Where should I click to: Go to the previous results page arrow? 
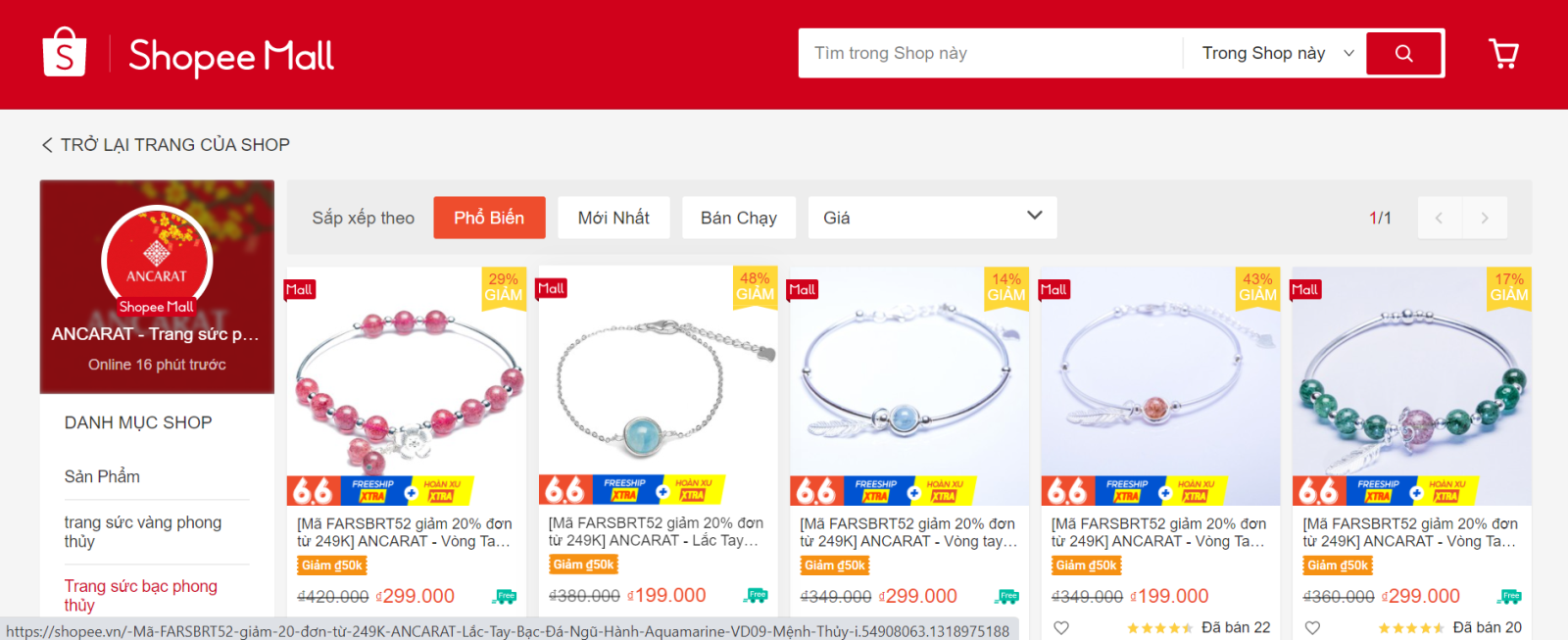point(1440,218)
